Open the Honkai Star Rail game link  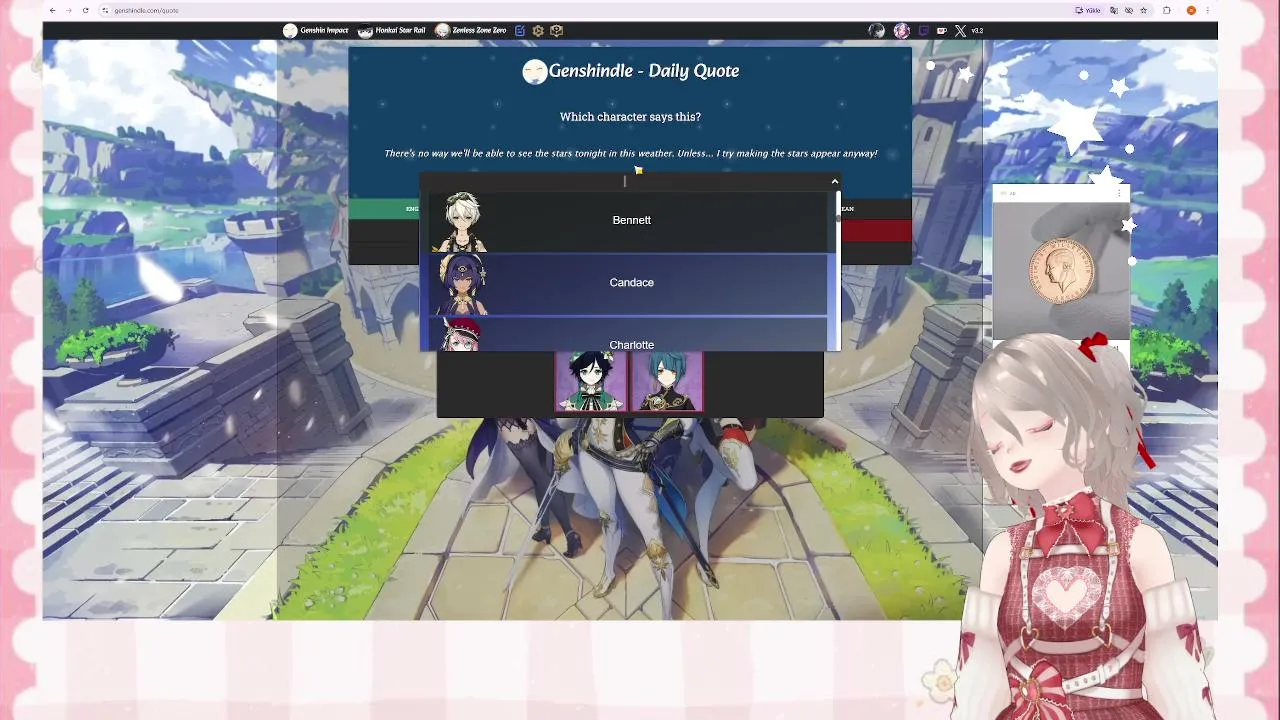[392, 31]
